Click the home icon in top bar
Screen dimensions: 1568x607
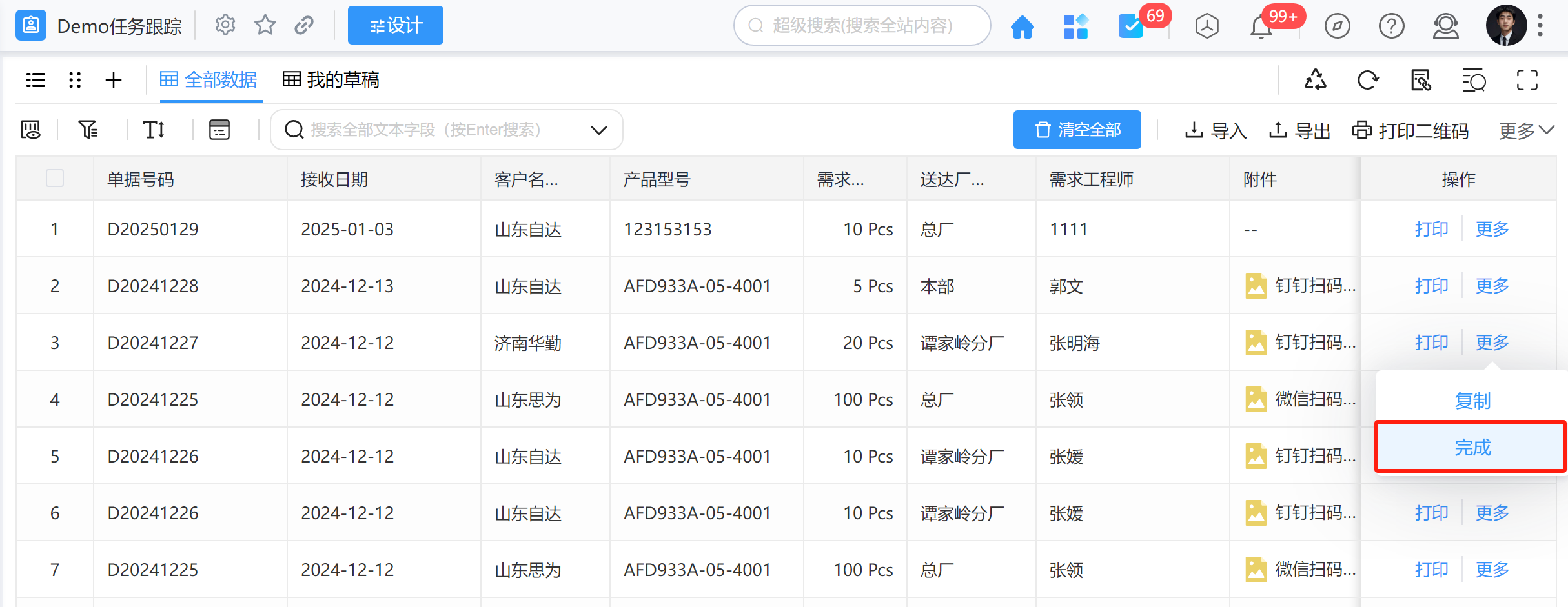coord(1022,26)
